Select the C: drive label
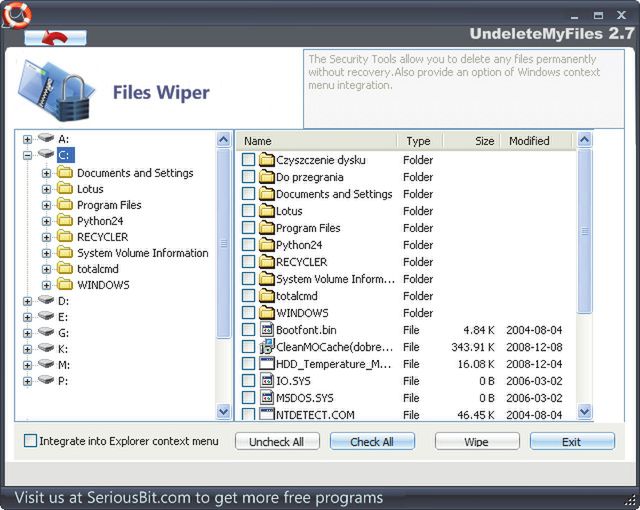 click(x=65, y=155)
